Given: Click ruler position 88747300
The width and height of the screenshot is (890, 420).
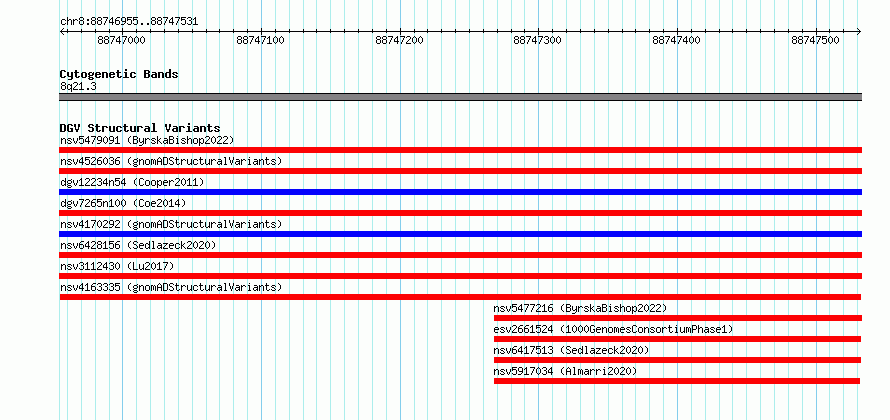Looking at the screenshot, I should coord(538,40).
